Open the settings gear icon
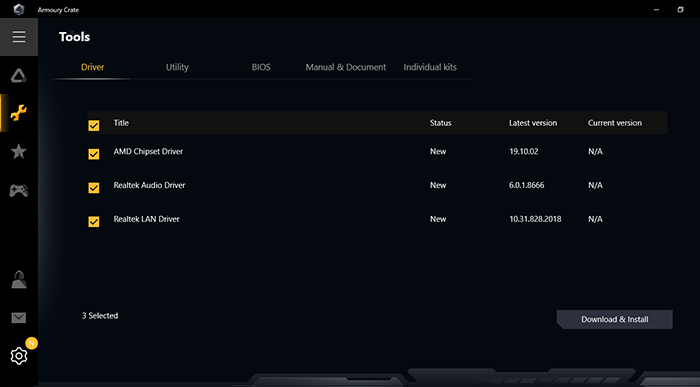700x387 pixels. tap(19, 356)
